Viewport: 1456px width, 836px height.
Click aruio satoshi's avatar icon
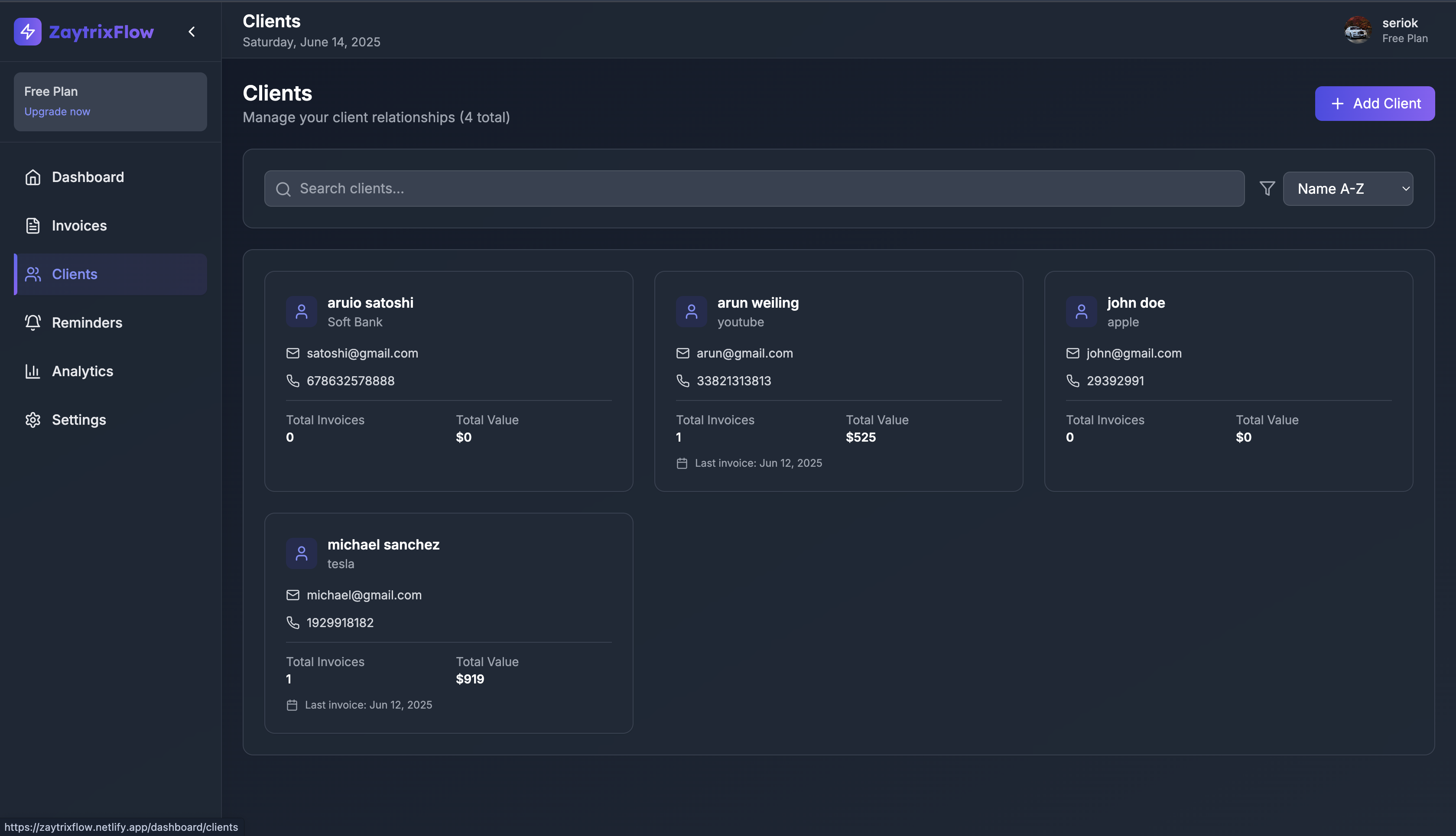[302, 312]
